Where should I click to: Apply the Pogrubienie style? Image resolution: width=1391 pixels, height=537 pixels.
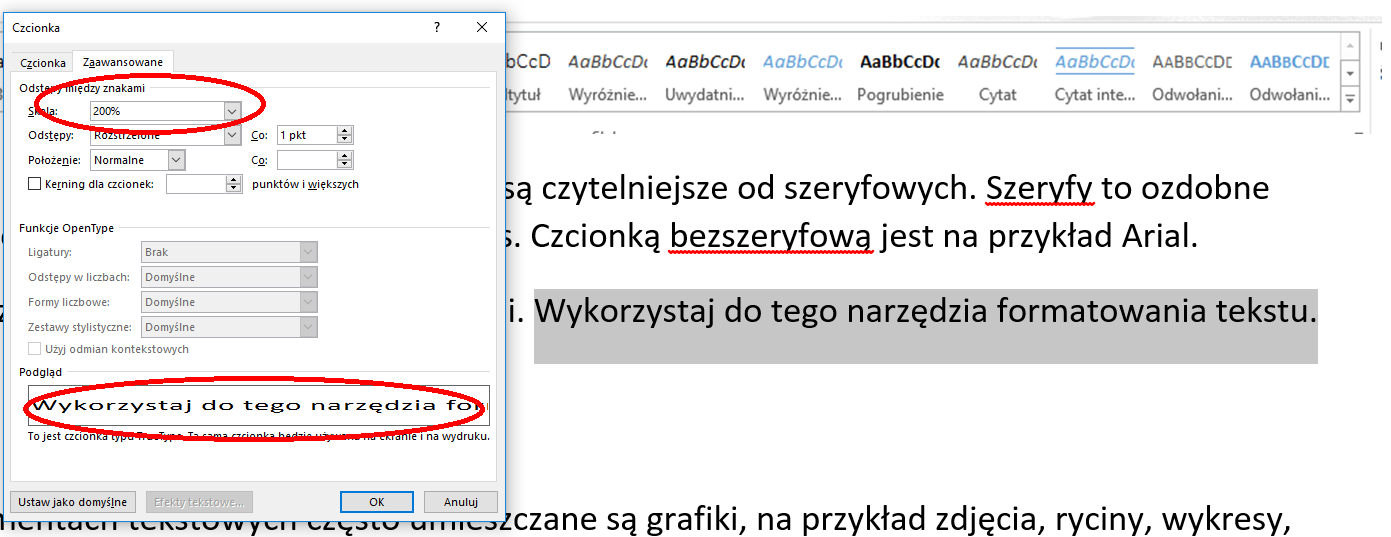pos(899,76)
